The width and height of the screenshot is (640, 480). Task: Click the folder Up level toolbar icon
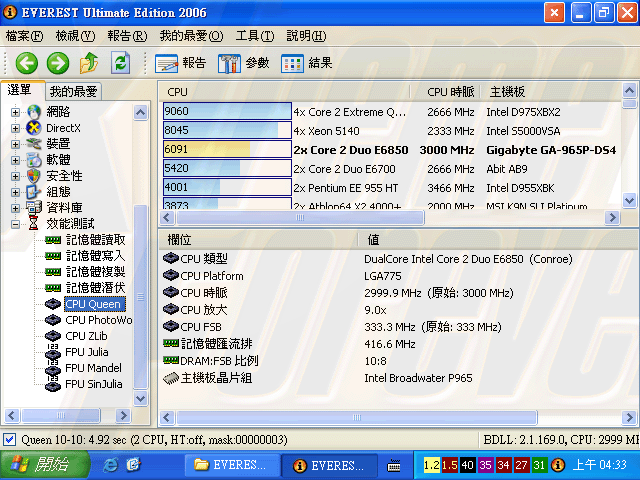(89, 63)
